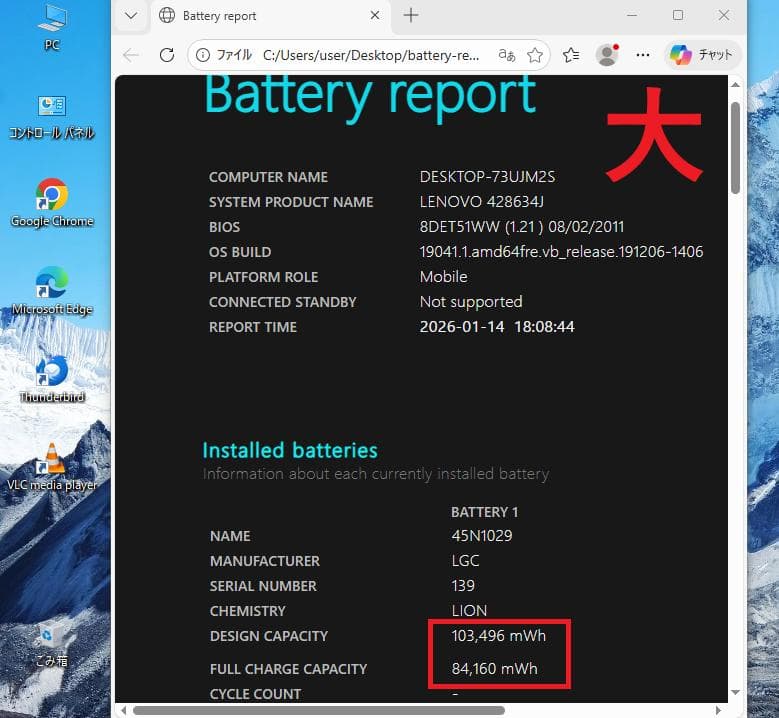
Task: Close the Edge browser window
Action: (x=724, y=15)
